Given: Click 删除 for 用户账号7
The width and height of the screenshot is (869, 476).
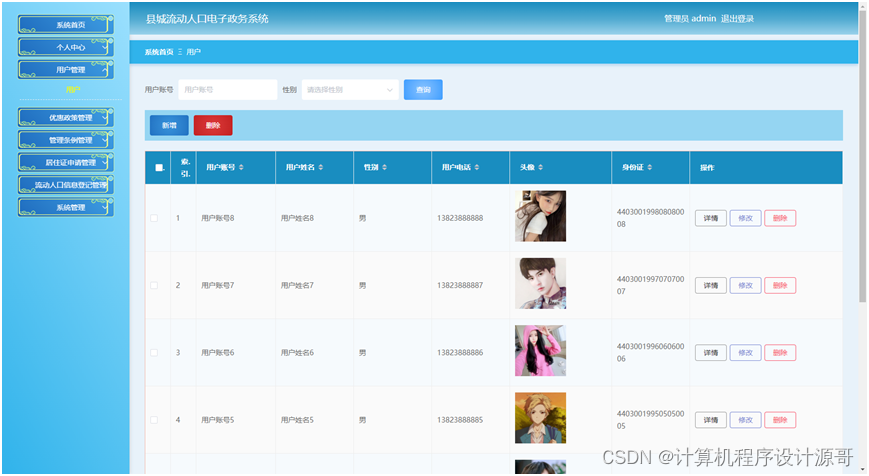Looking at the screenshot, I should 780,285.
